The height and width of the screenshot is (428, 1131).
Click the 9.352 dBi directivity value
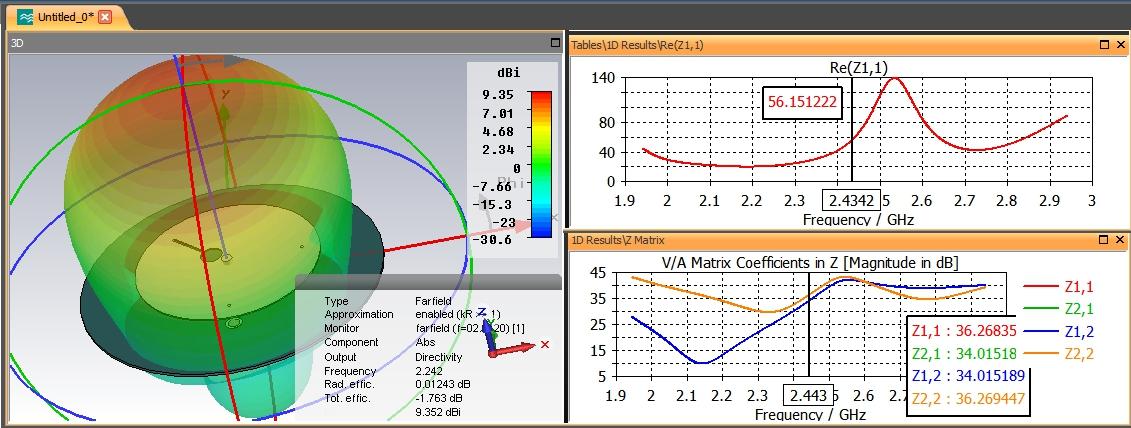438,412
